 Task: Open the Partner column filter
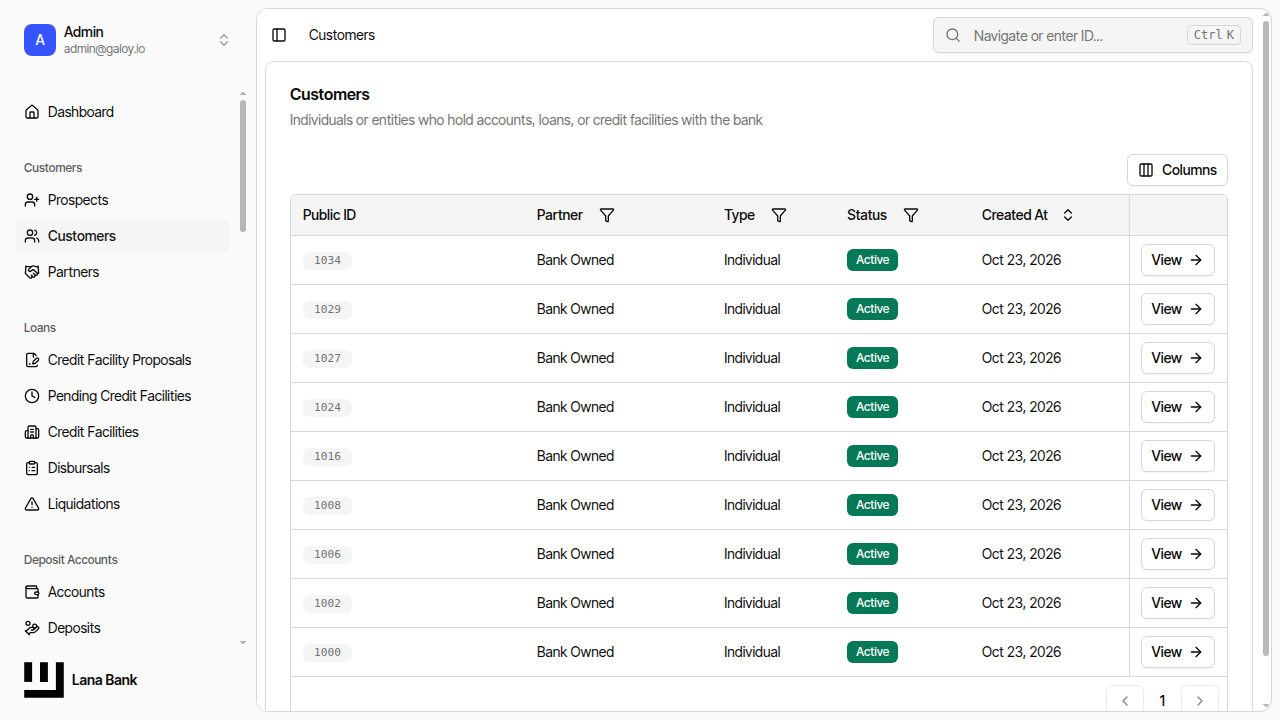[x=607, y=215]
